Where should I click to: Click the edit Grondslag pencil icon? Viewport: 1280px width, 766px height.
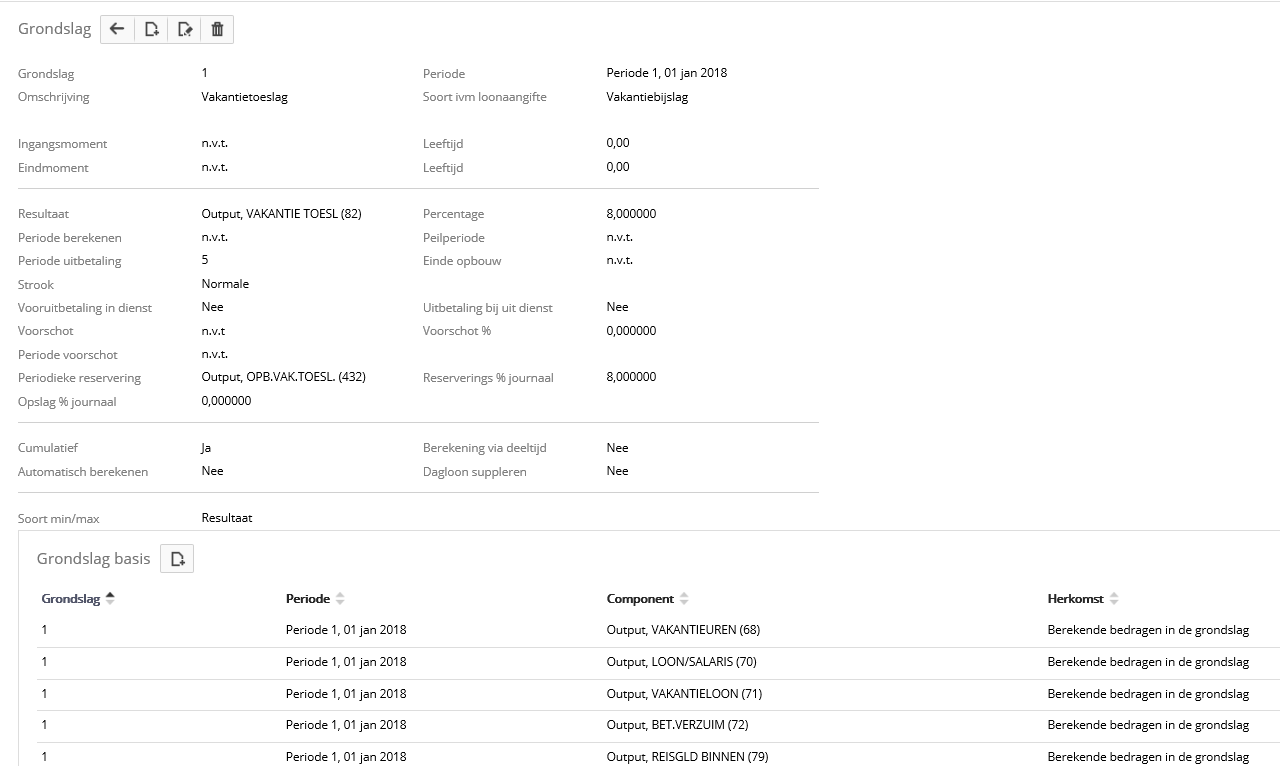tap(185, 29)
